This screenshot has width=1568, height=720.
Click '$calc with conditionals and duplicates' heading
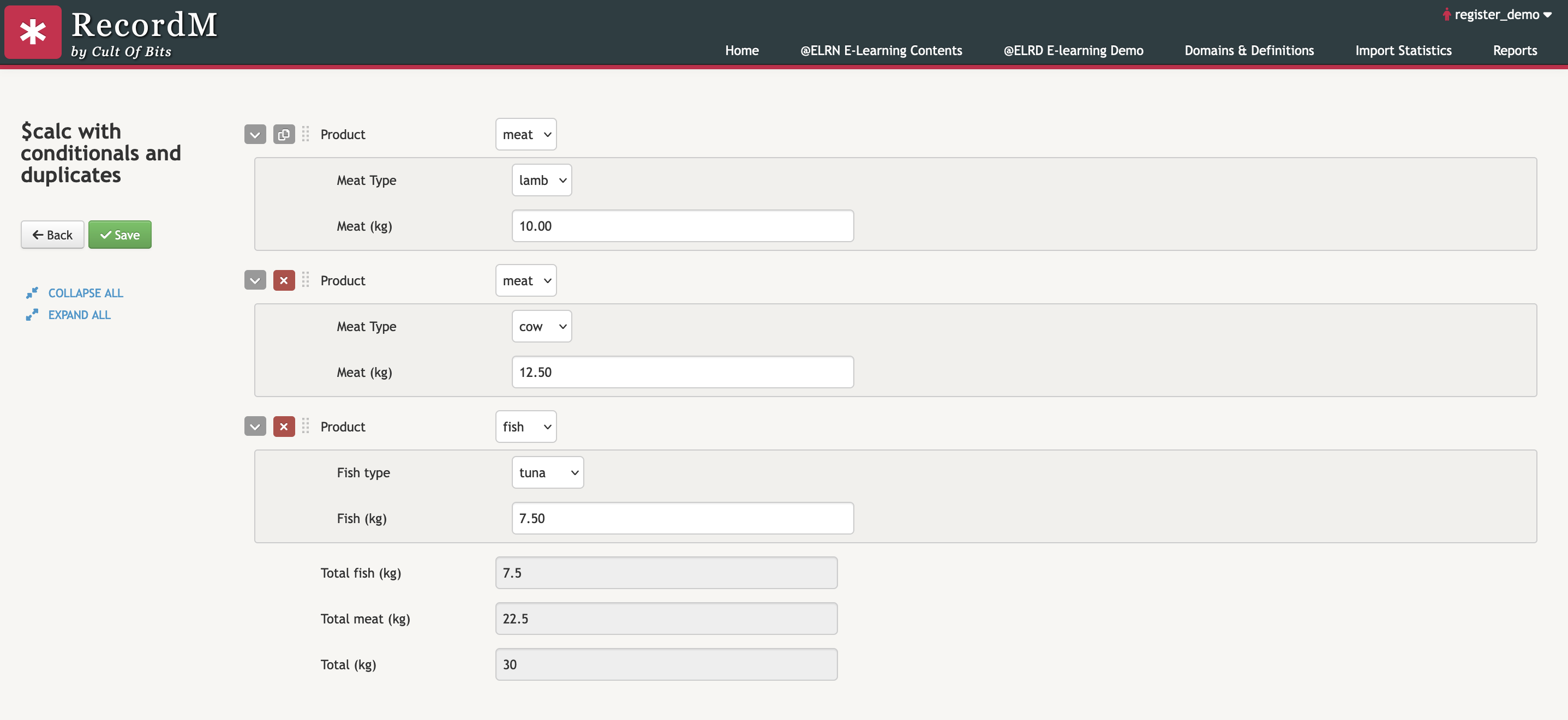pos(101,153)
